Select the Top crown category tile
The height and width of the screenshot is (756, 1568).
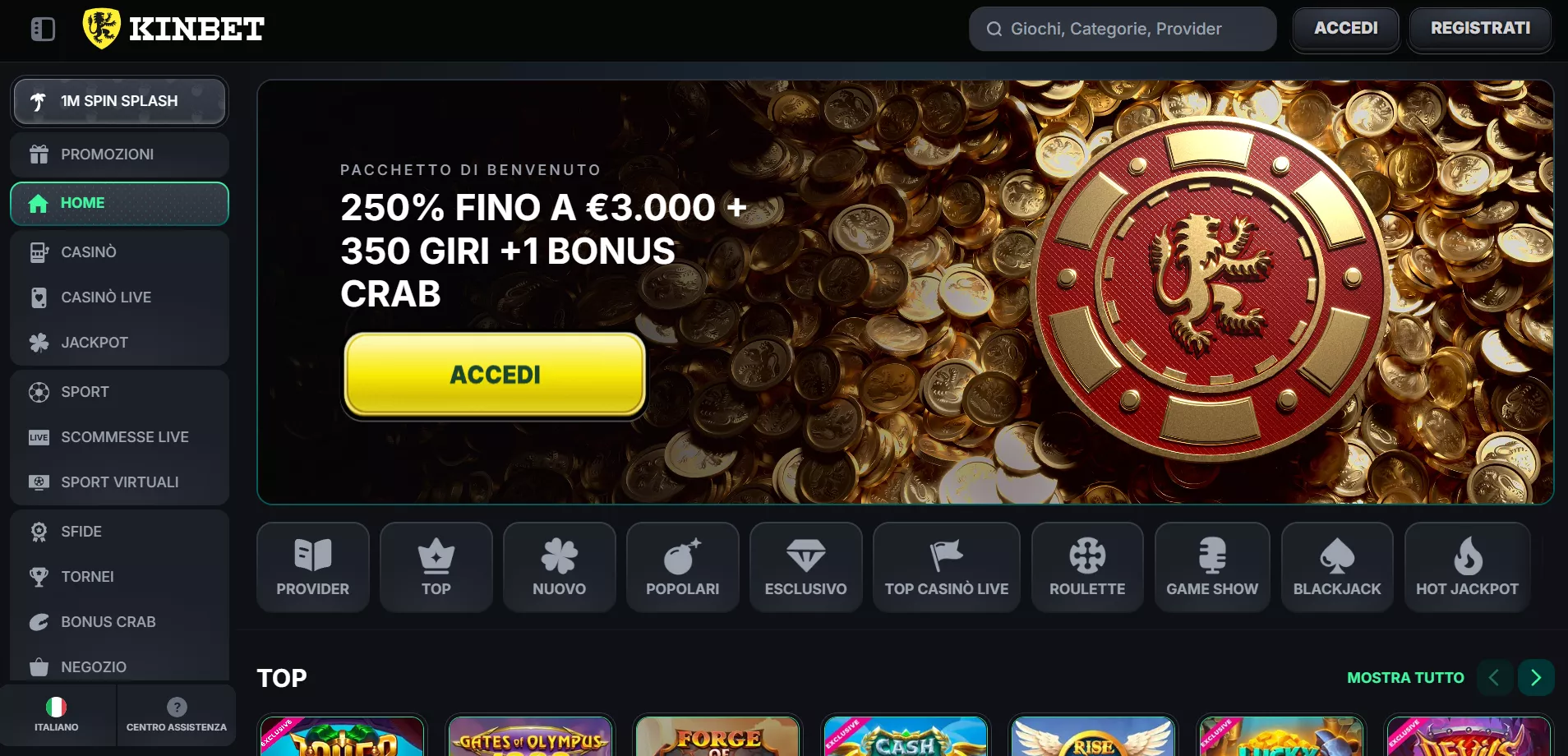point(436,567)
